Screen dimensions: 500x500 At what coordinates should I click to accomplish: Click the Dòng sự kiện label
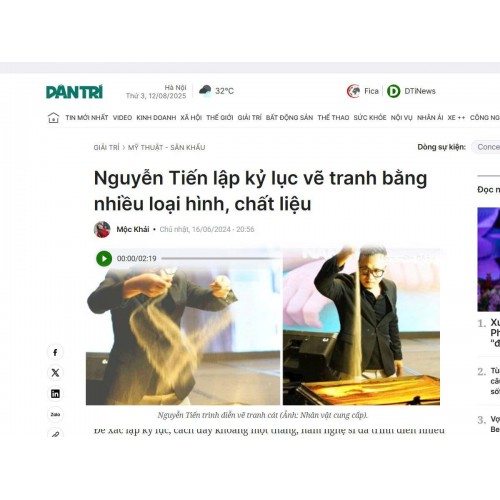coord(442,147)
